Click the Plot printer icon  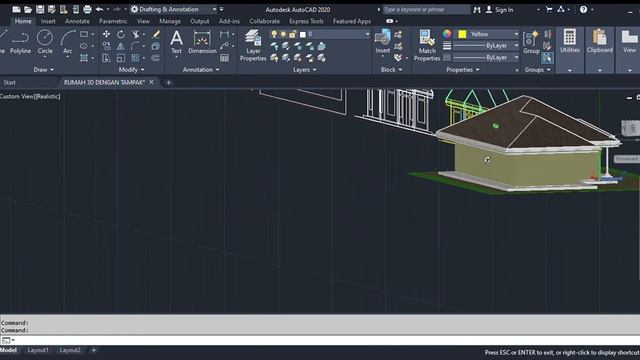(87, 9)
